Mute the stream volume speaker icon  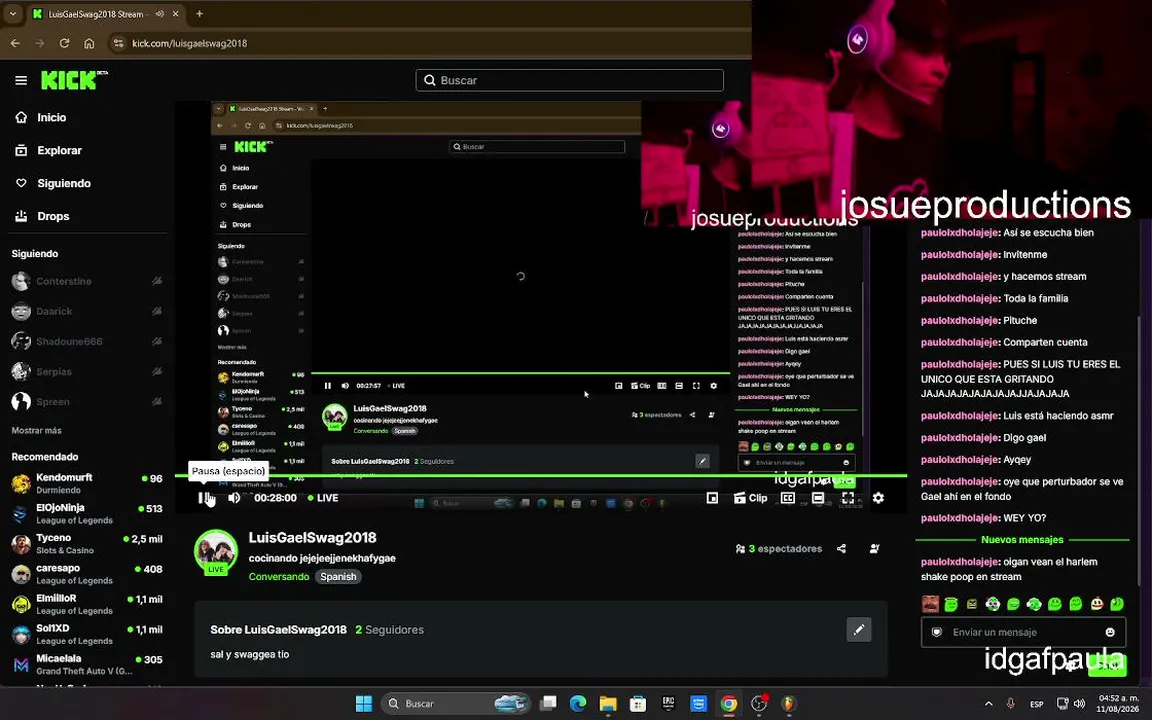coord(234,498)
